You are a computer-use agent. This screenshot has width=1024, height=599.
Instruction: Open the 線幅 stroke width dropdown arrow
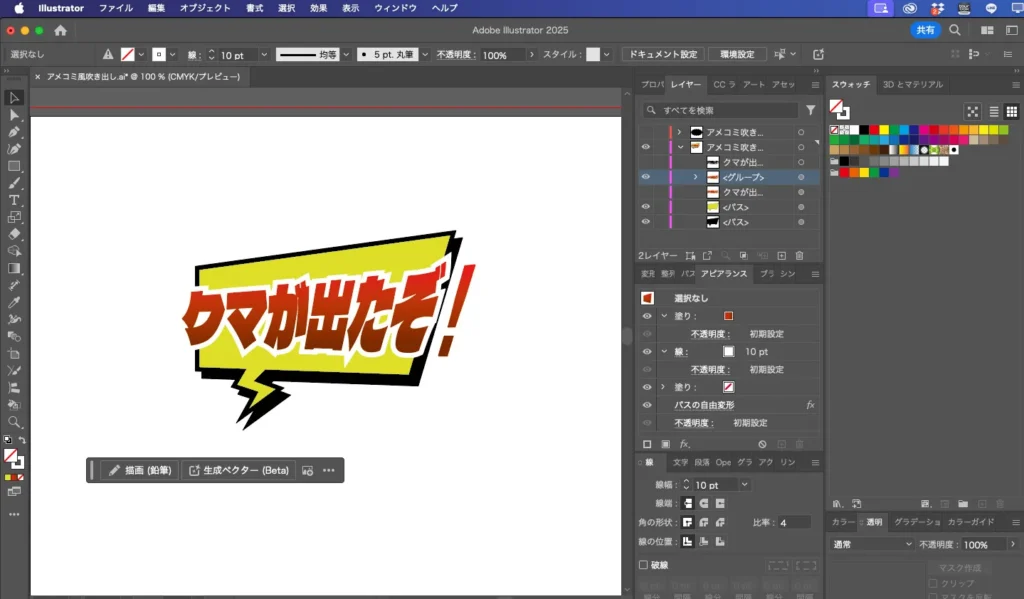(743, 485)
